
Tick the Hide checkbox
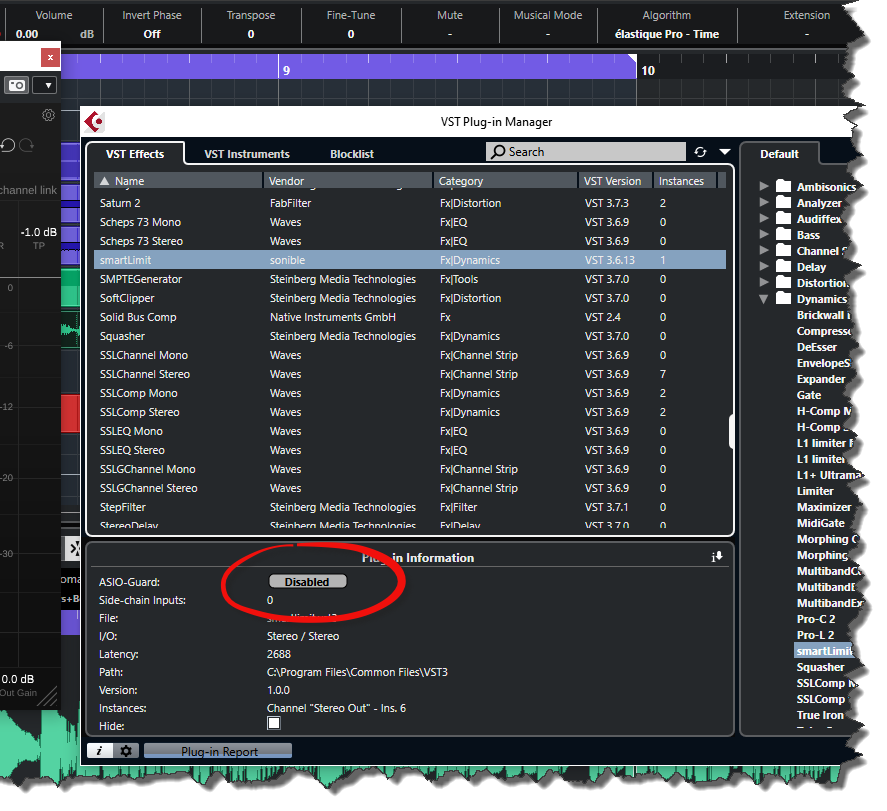pos(274,723)
